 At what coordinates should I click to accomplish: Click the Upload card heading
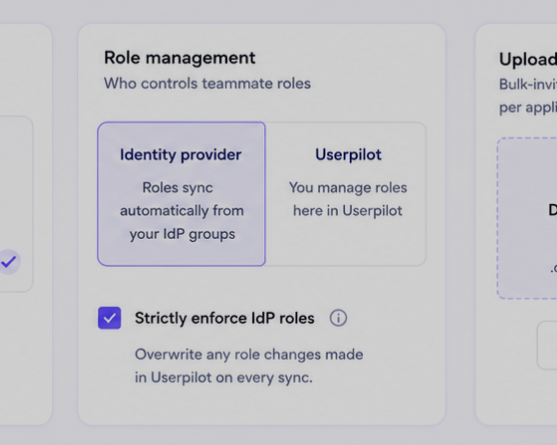(528, 59)
